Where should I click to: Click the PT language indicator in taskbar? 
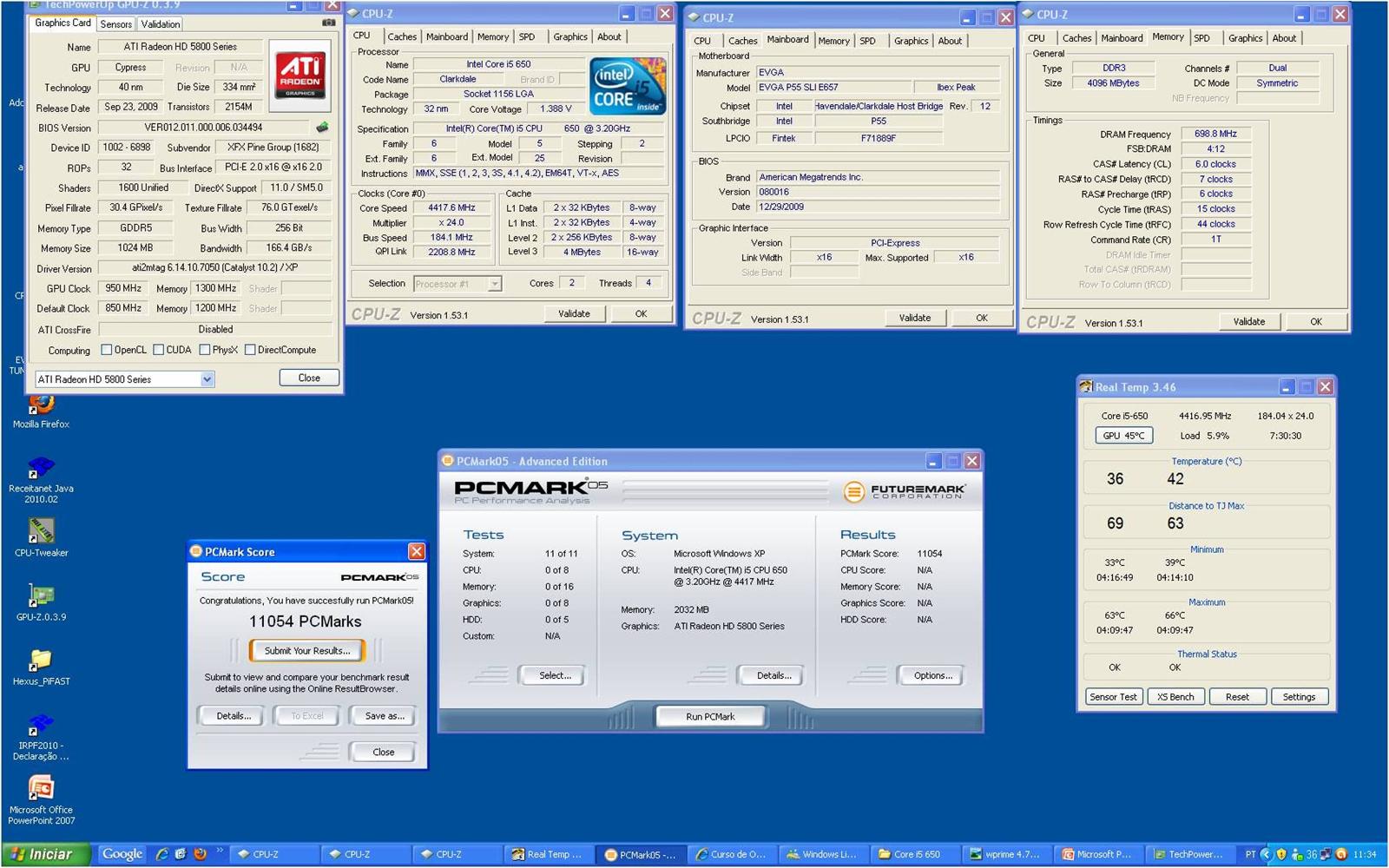[1250, 854]
